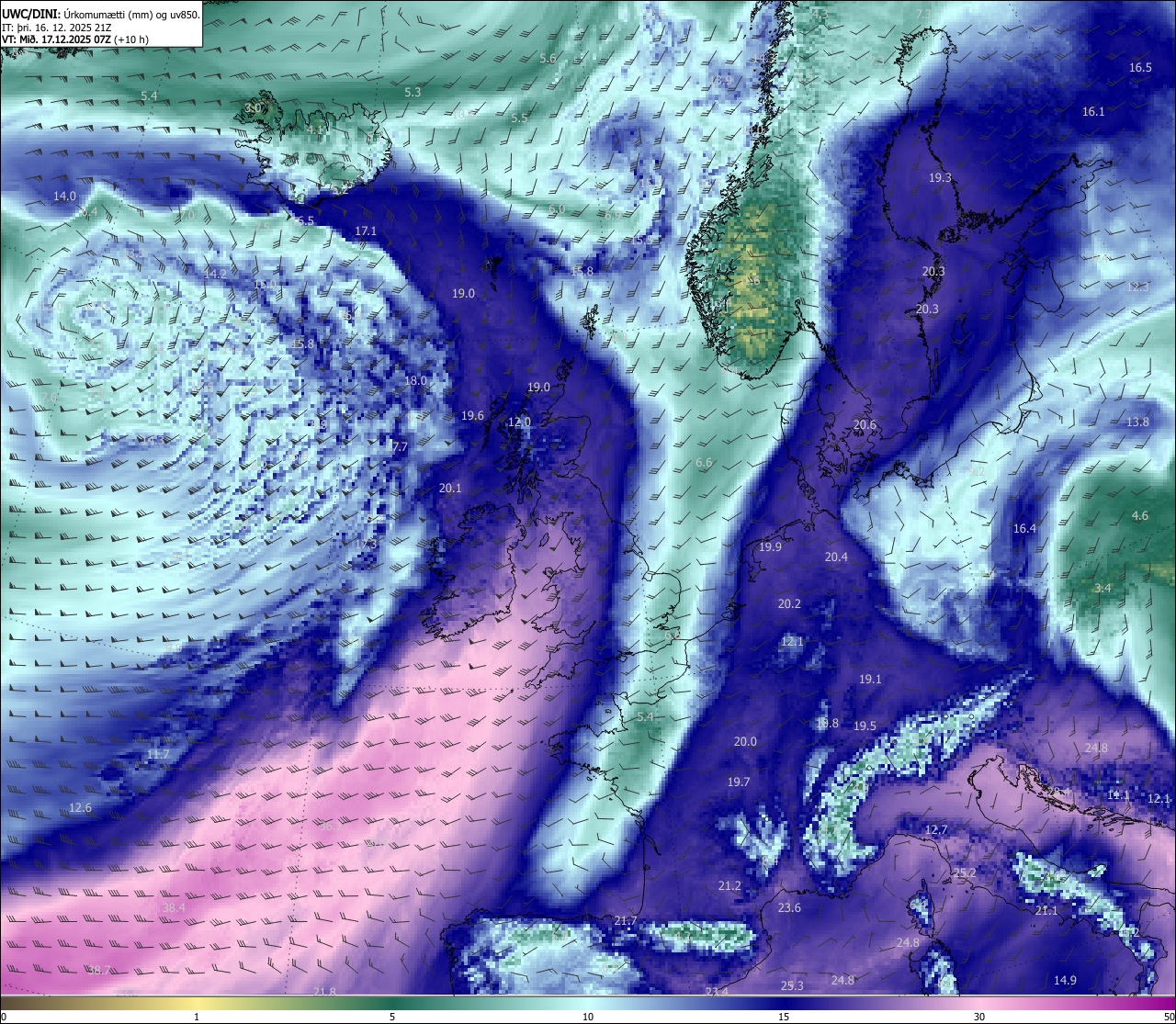
Task: Click the 21.7 value on the map
Action: coord(626,921)
